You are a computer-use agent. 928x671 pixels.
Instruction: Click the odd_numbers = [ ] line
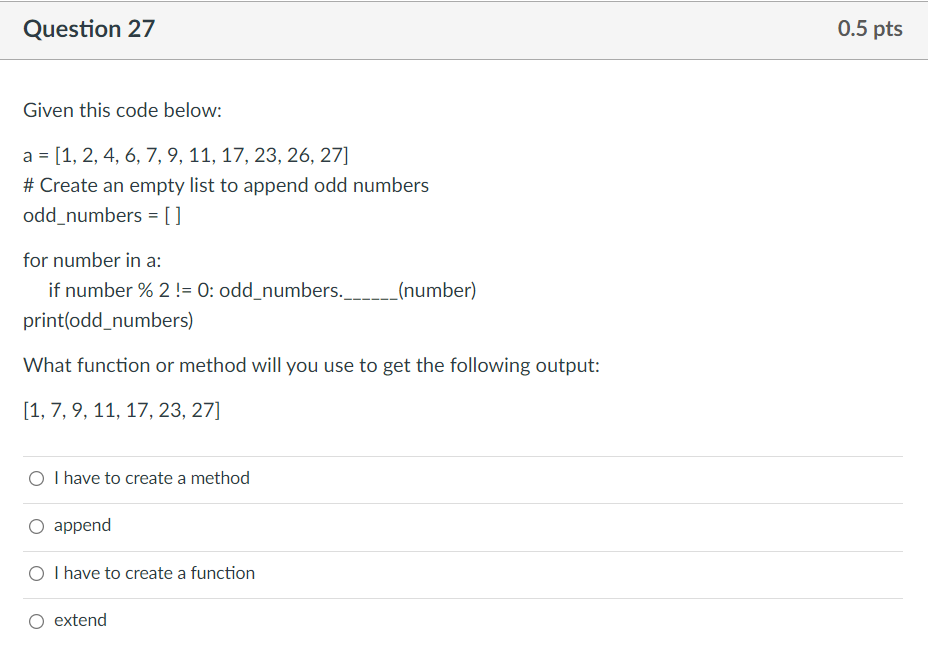click(x=102, y=214)
